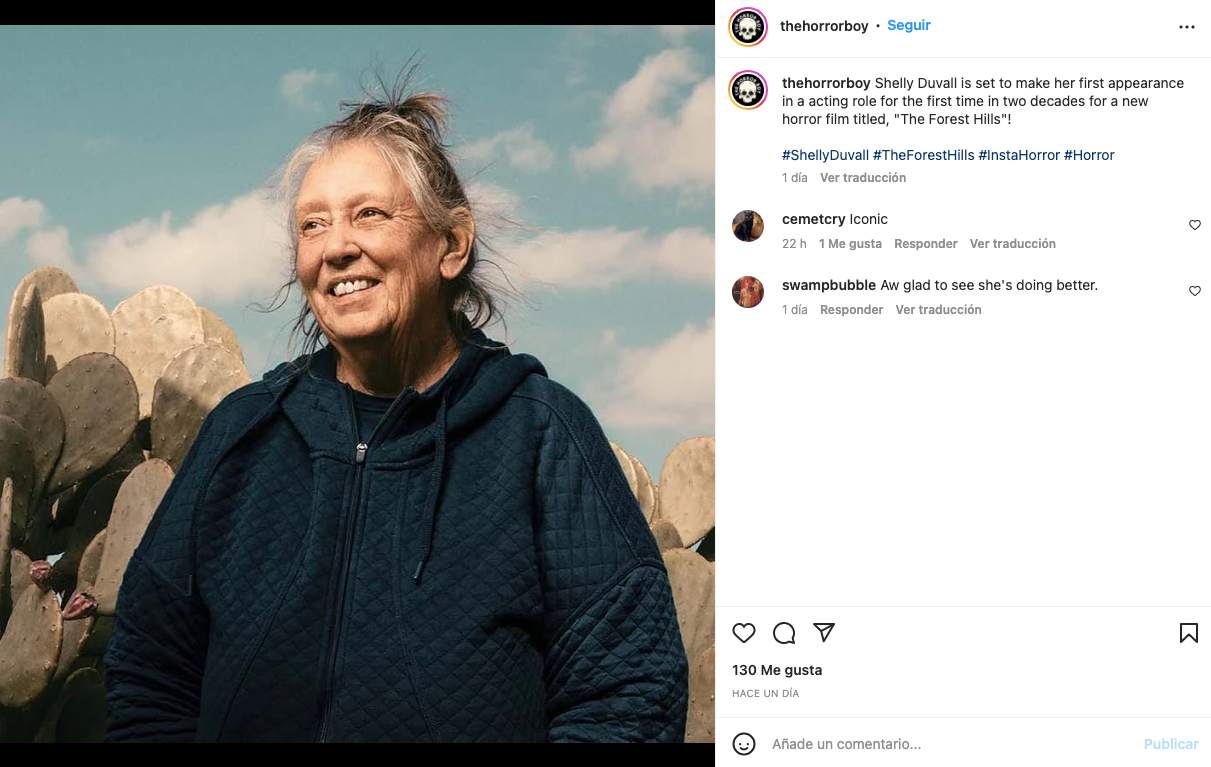The width and height of the screenshot is (1211, 767).
Task: Follow thehorrorboy with Seguir
Action: [908, 26]
